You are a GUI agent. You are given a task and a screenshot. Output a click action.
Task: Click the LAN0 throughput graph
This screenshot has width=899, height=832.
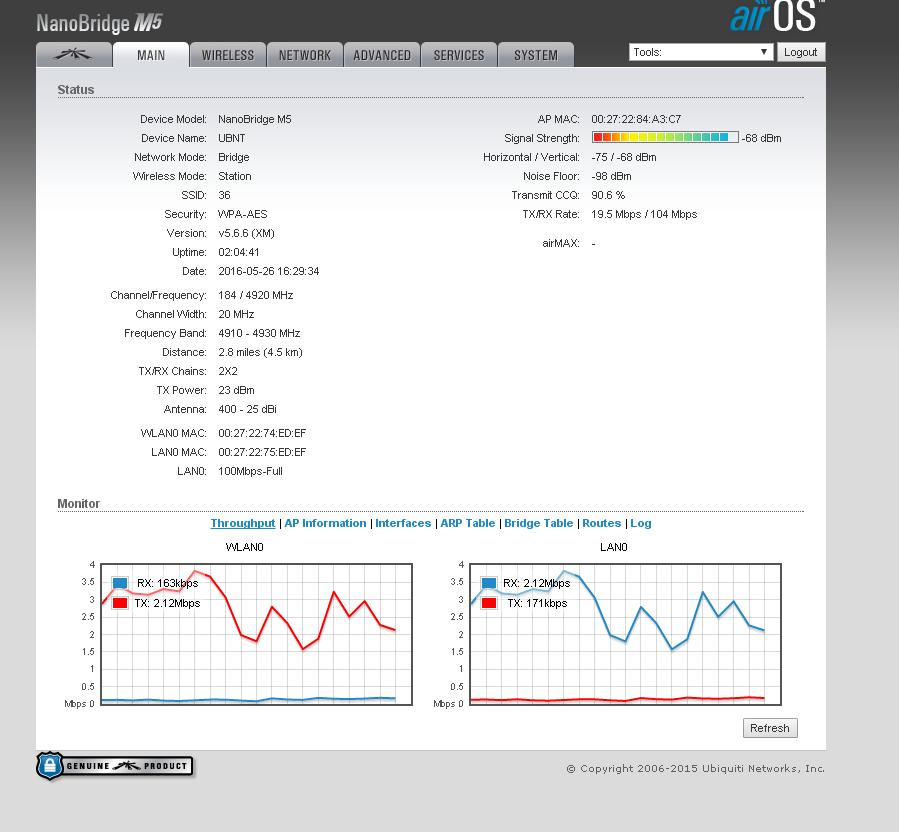(625, 634)
